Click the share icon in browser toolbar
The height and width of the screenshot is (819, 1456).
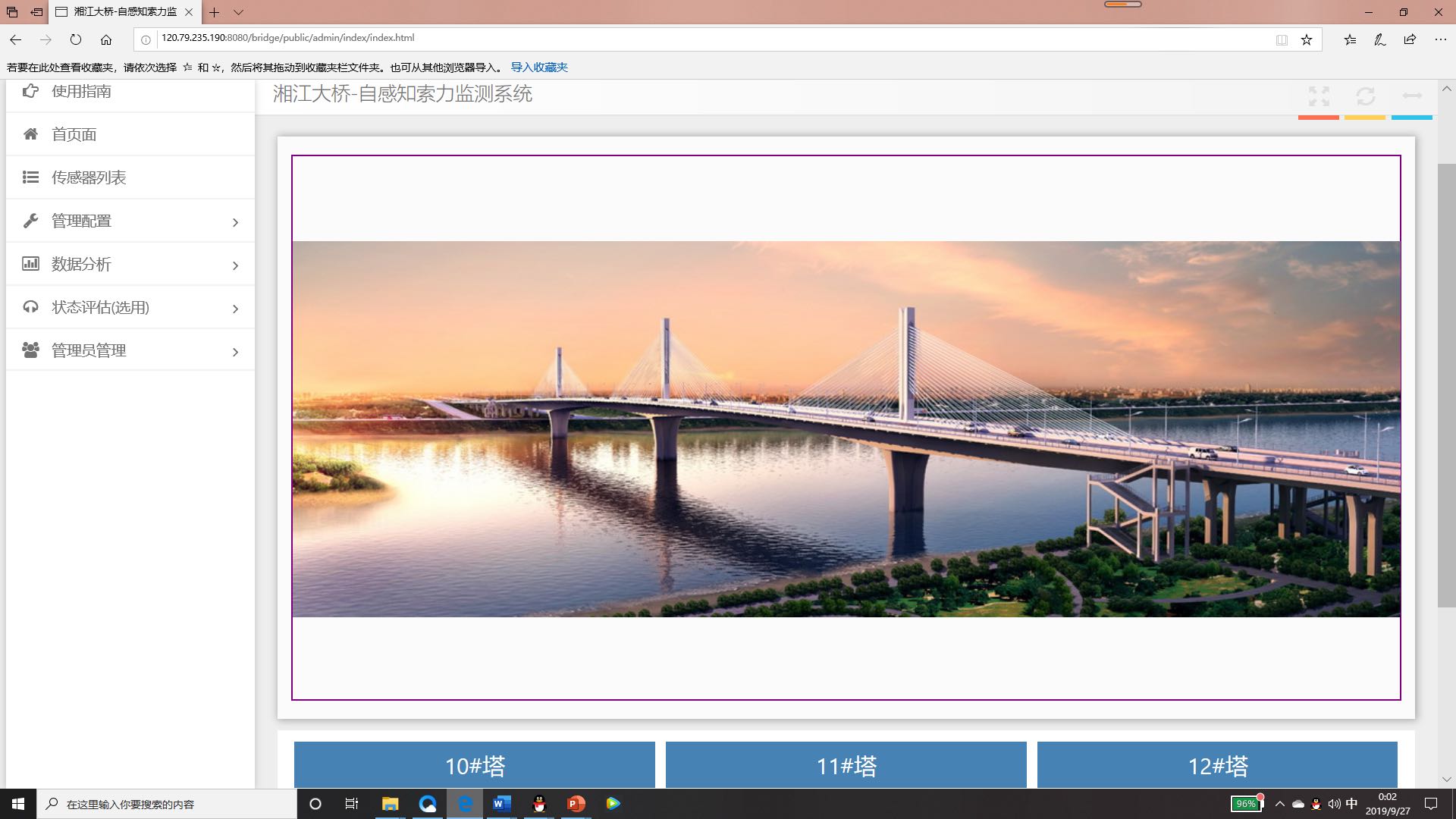point(1410,39)
